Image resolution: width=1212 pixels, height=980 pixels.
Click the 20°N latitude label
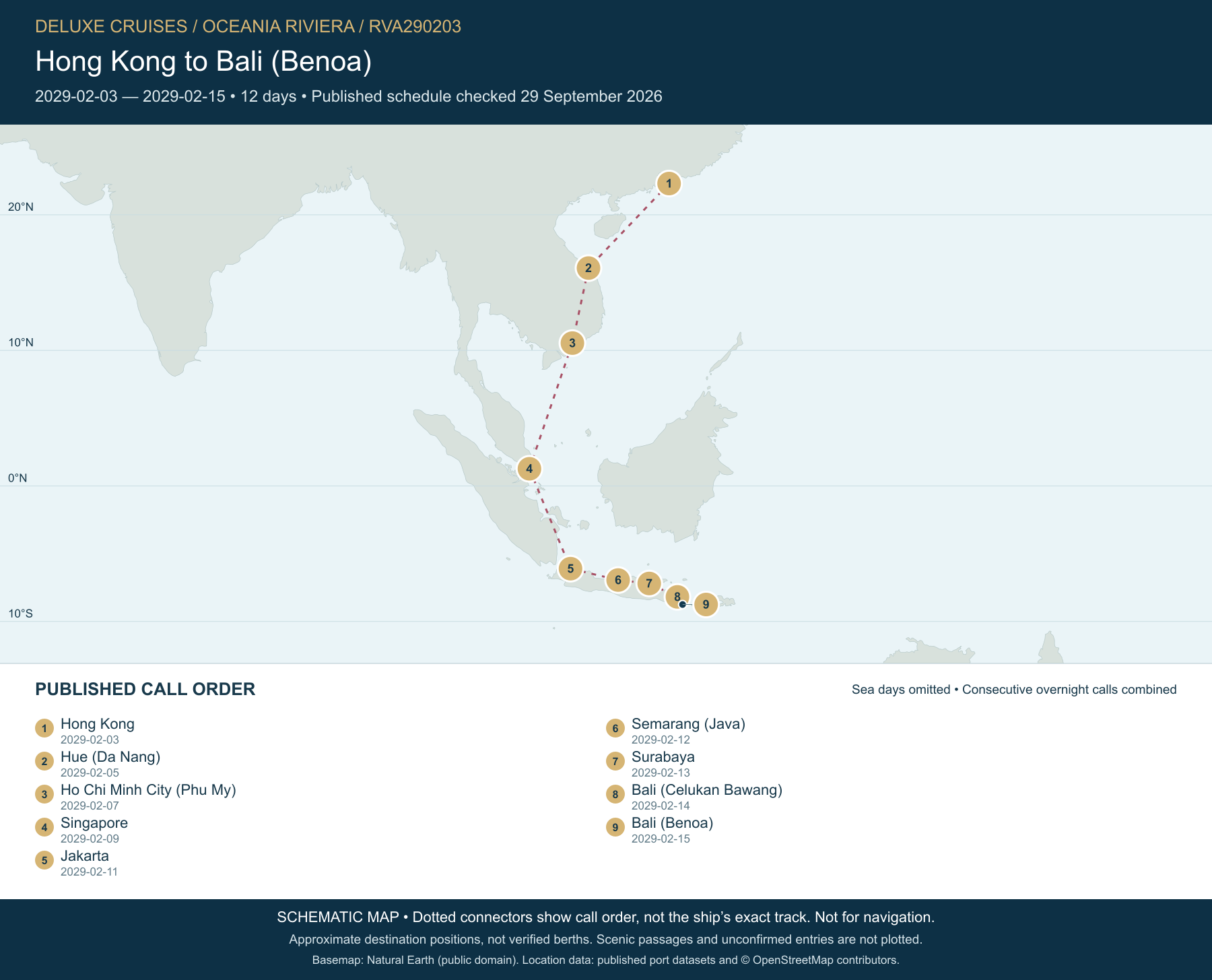pyautogui.click(x=21, y=207)
